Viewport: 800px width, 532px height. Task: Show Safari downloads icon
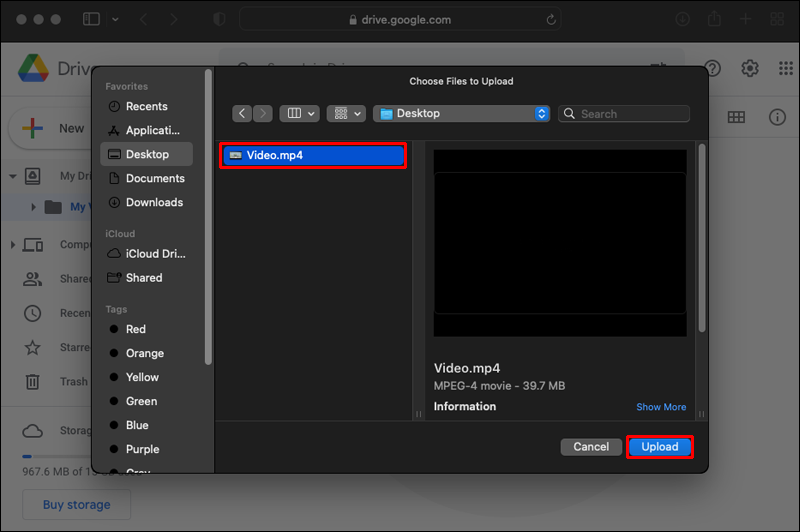pyautogui.click(x=682, y=19)
